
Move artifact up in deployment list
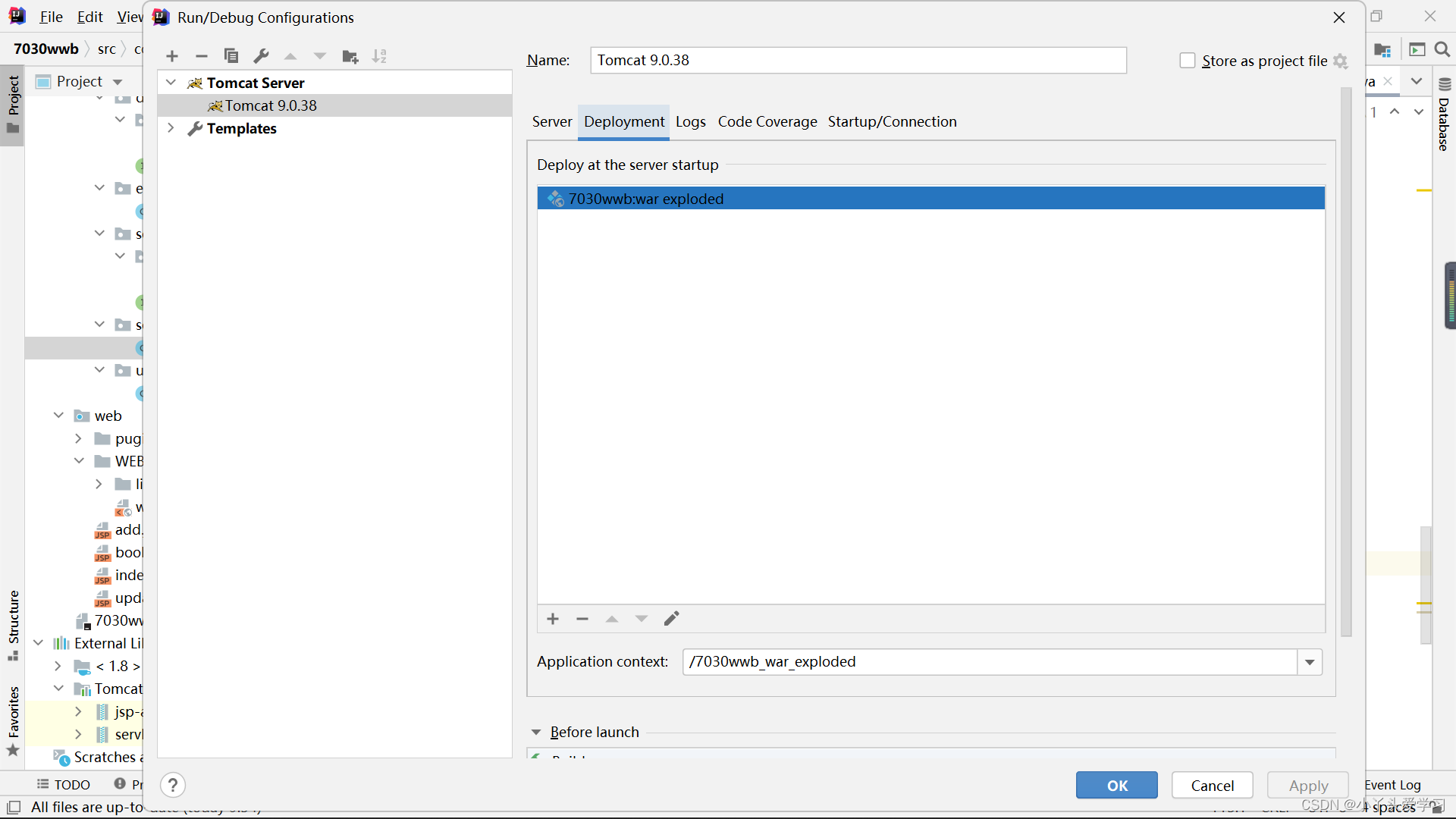[612, 619]
